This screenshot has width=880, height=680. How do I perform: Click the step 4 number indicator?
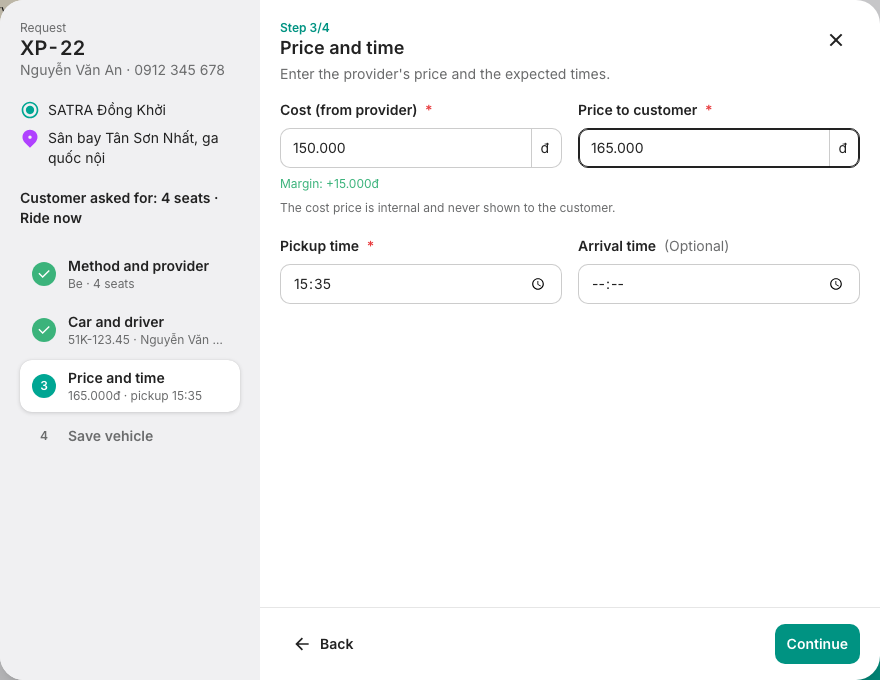point(44,436)
